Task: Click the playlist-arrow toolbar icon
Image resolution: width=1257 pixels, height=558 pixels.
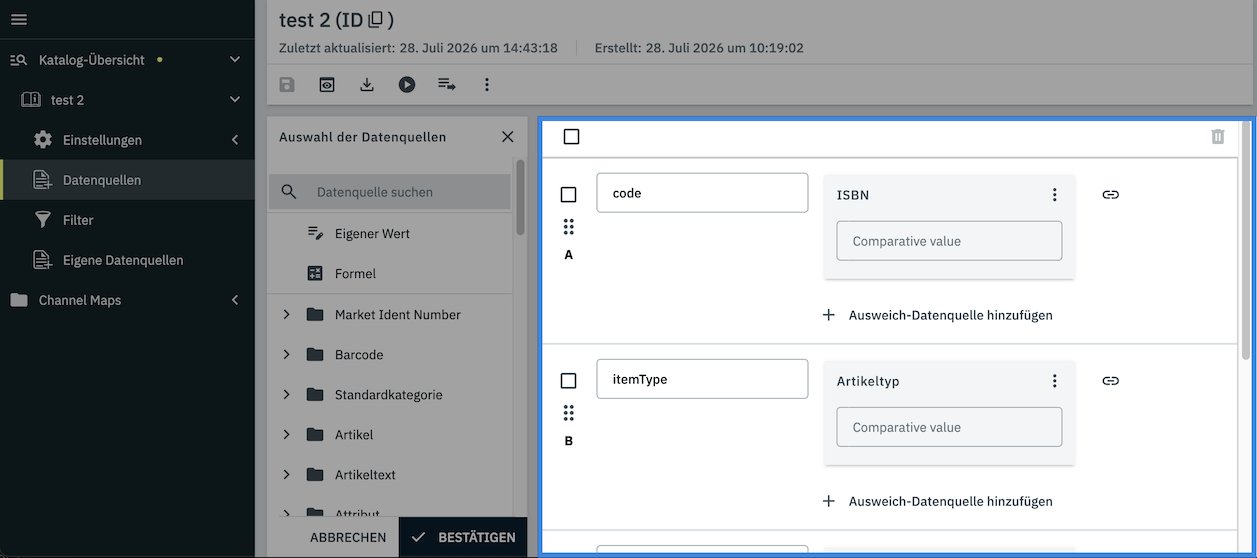Action: [x=447, y=85]
